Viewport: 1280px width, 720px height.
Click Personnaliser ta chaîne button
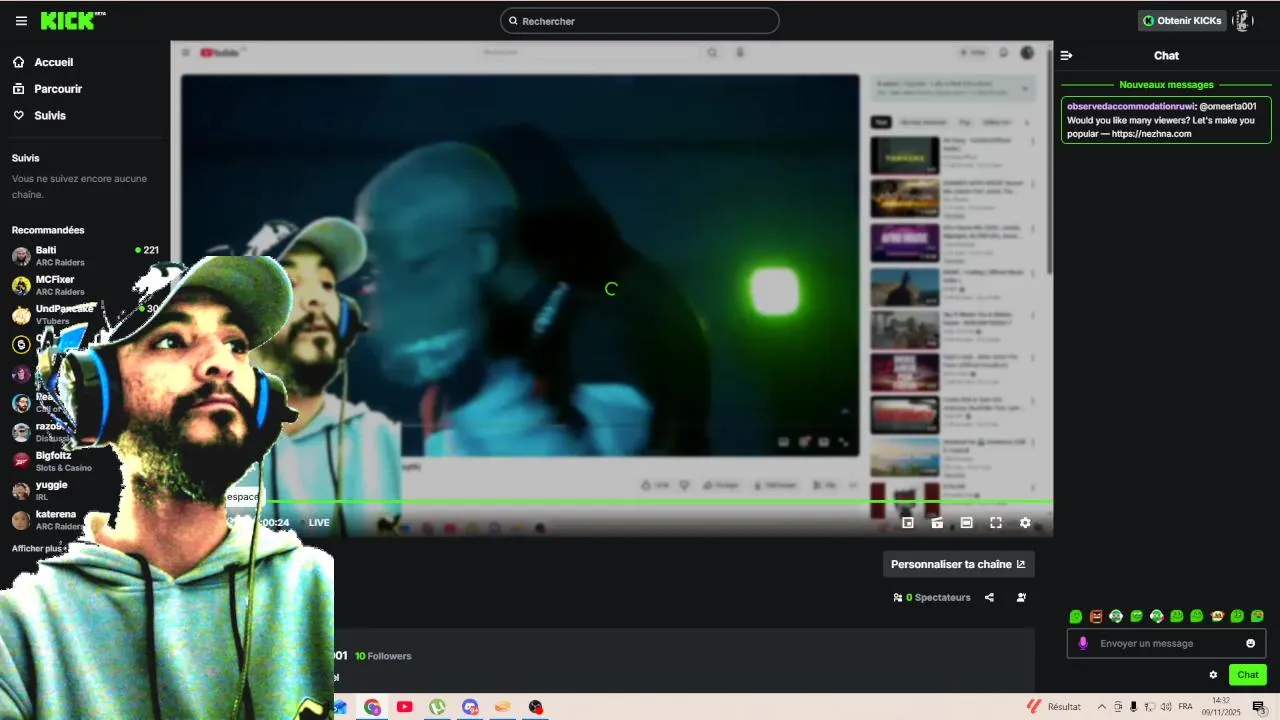[x=958, y=564]
